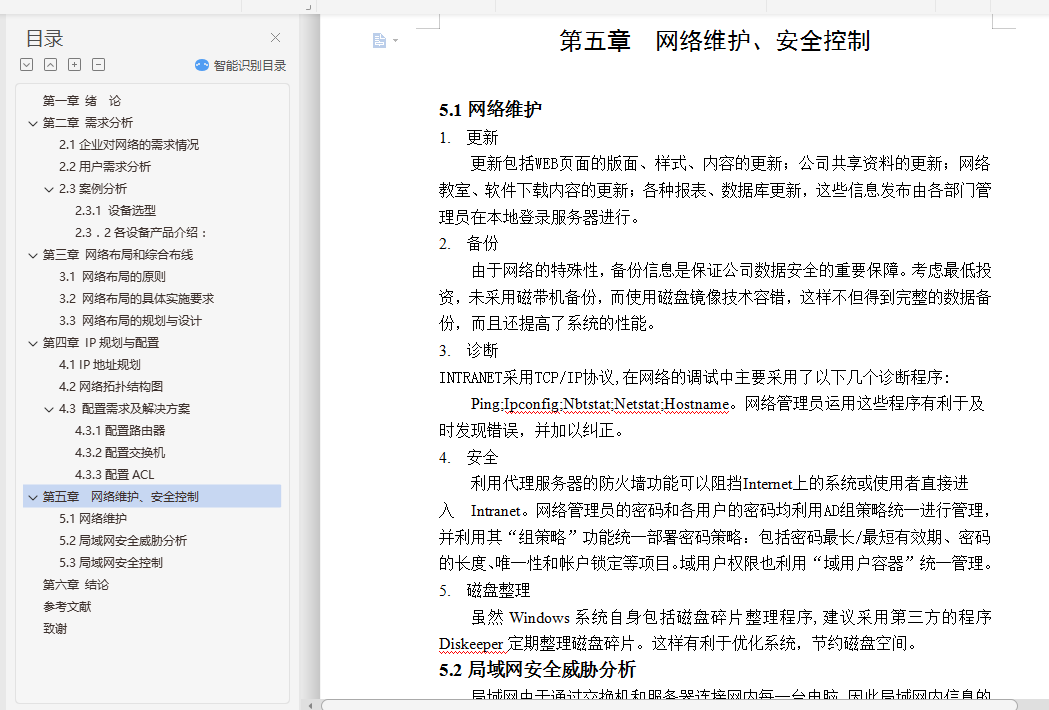1049x710 pixels.
Task: Click the numbered item 磁盘整理
Action: click(498, 590)
